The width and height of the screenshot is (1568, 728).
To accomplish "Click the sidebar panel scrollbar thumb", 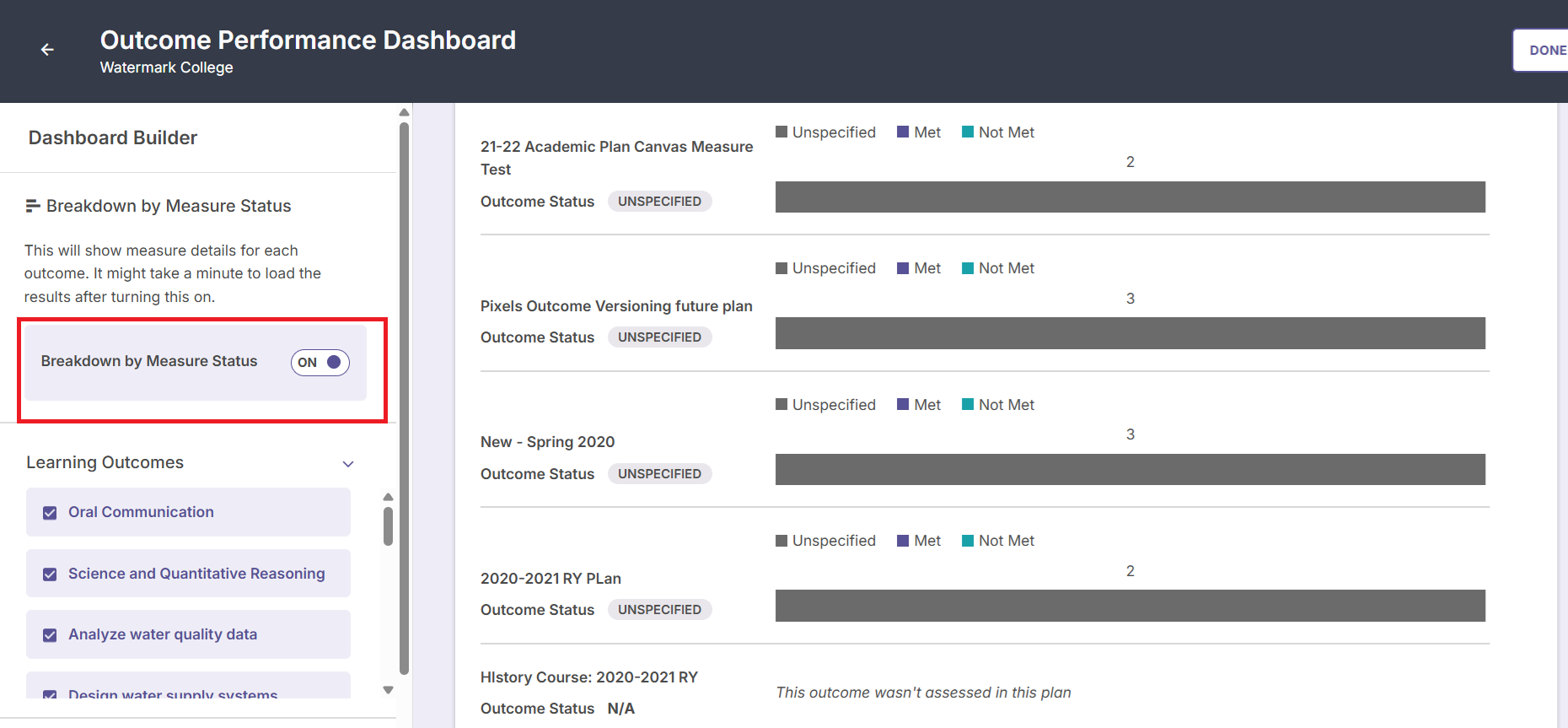I will point(405,398).
